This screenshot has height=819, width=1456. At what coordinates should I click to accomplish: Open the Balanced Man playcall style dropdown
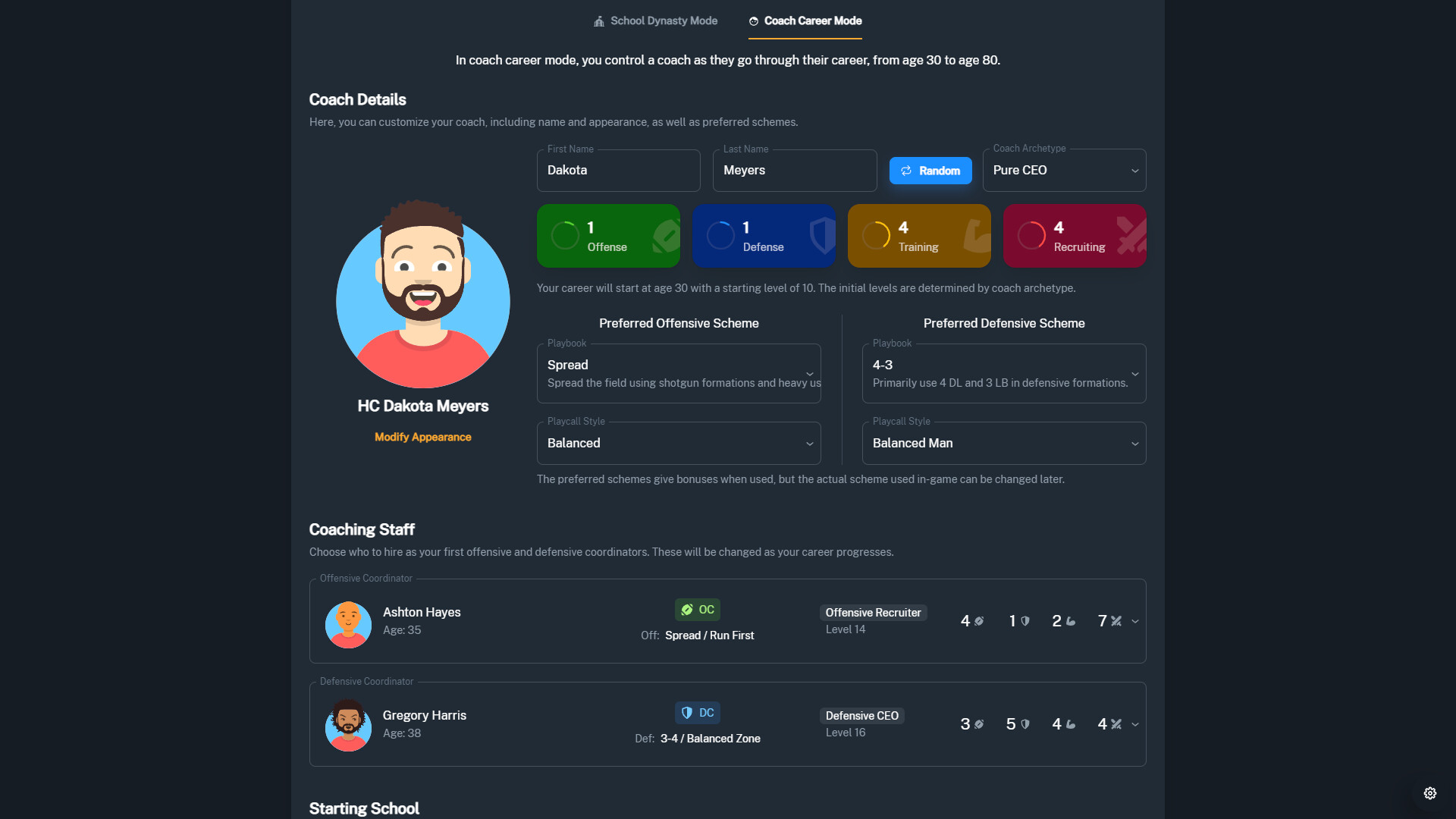click(1003, 444)
